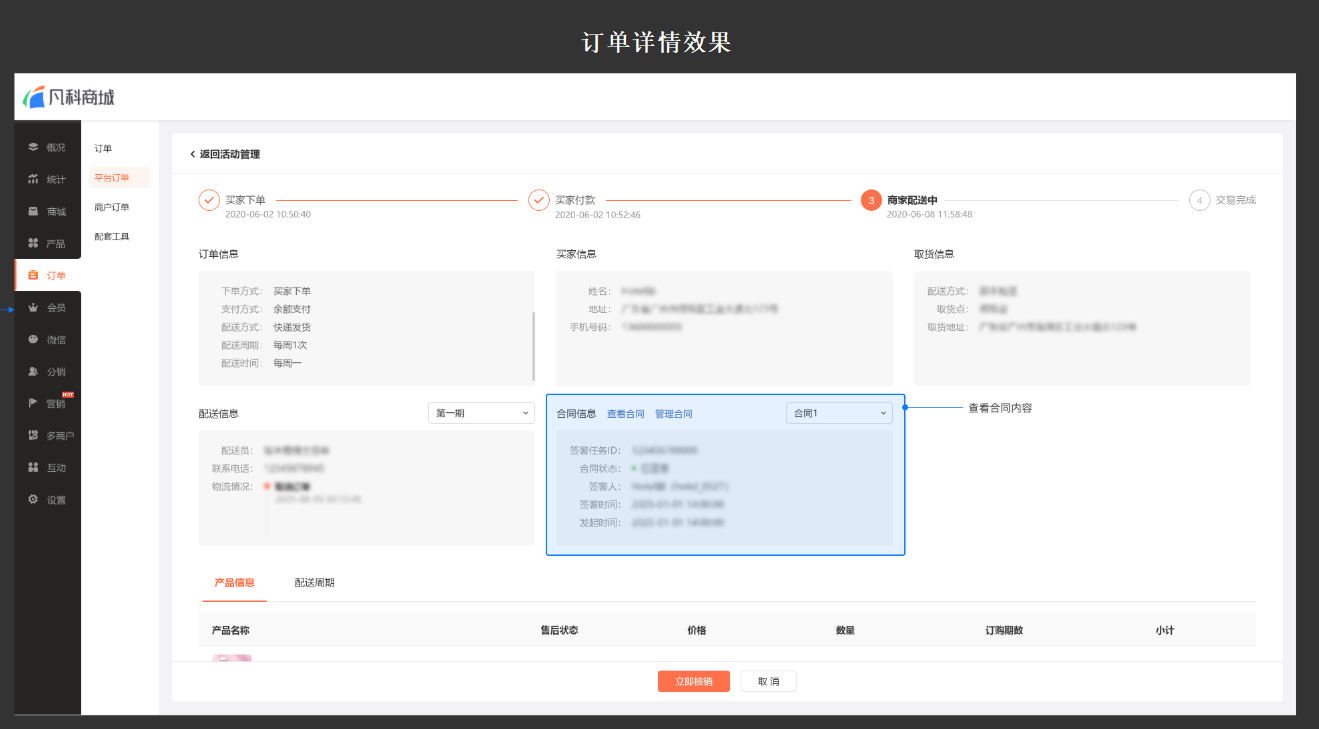Open the 产品 products grid icon

coord(33,243)
